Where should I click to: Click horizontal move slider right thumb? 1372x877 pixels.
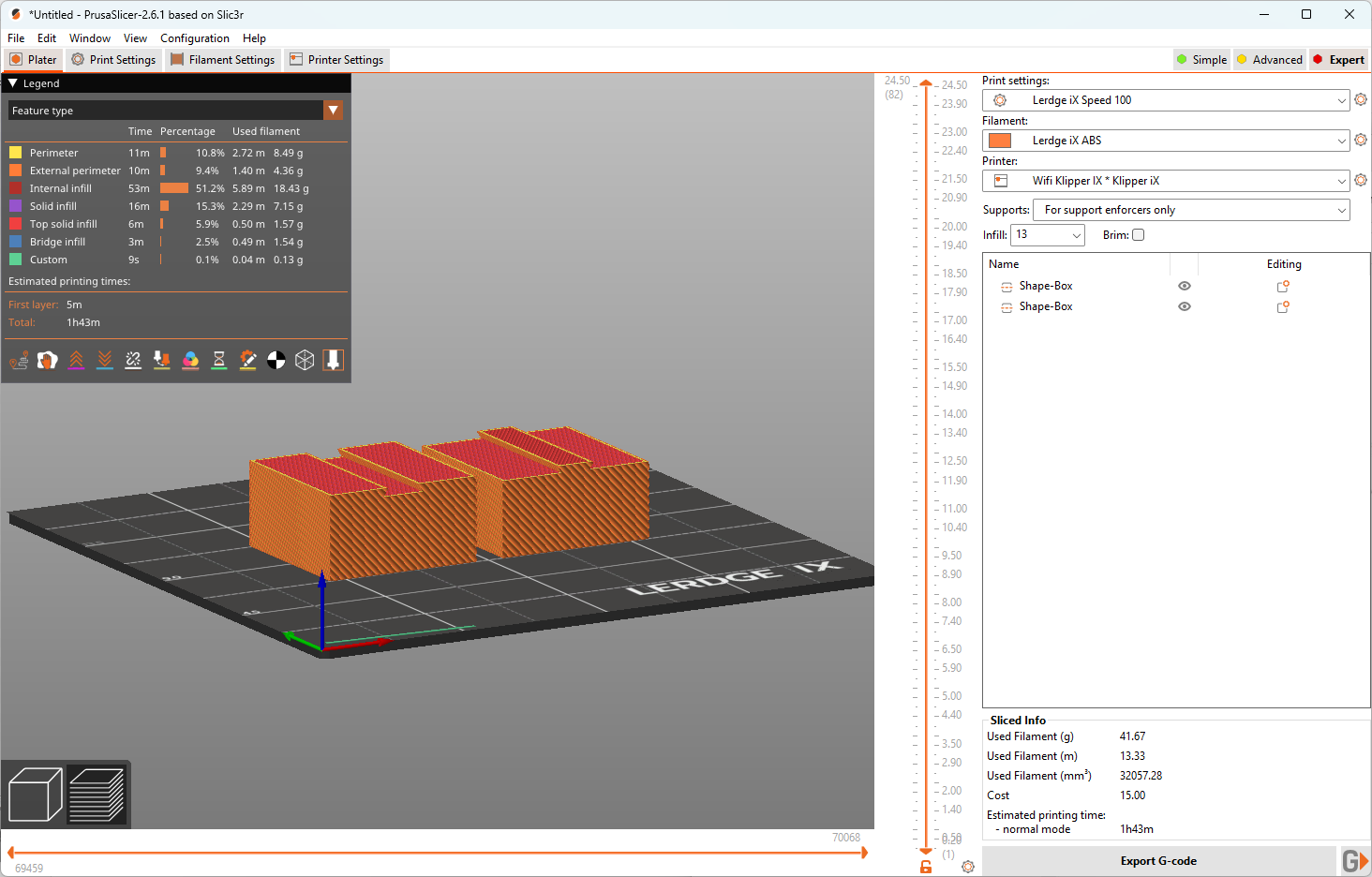coord(864,853)
